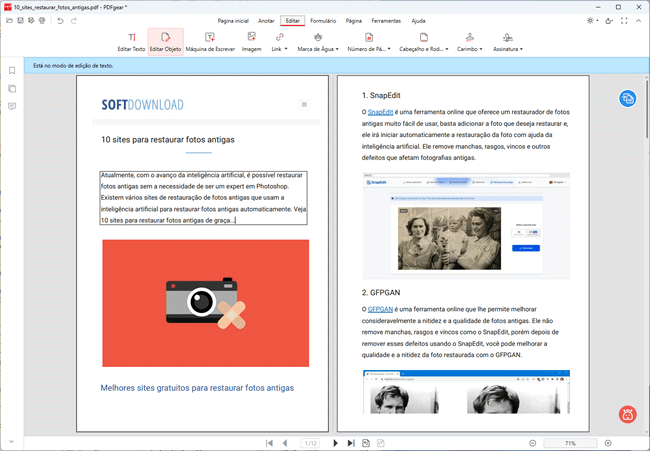This screenshot has height=451, width=650.
Task: Go to the first page
Action: 269,443
